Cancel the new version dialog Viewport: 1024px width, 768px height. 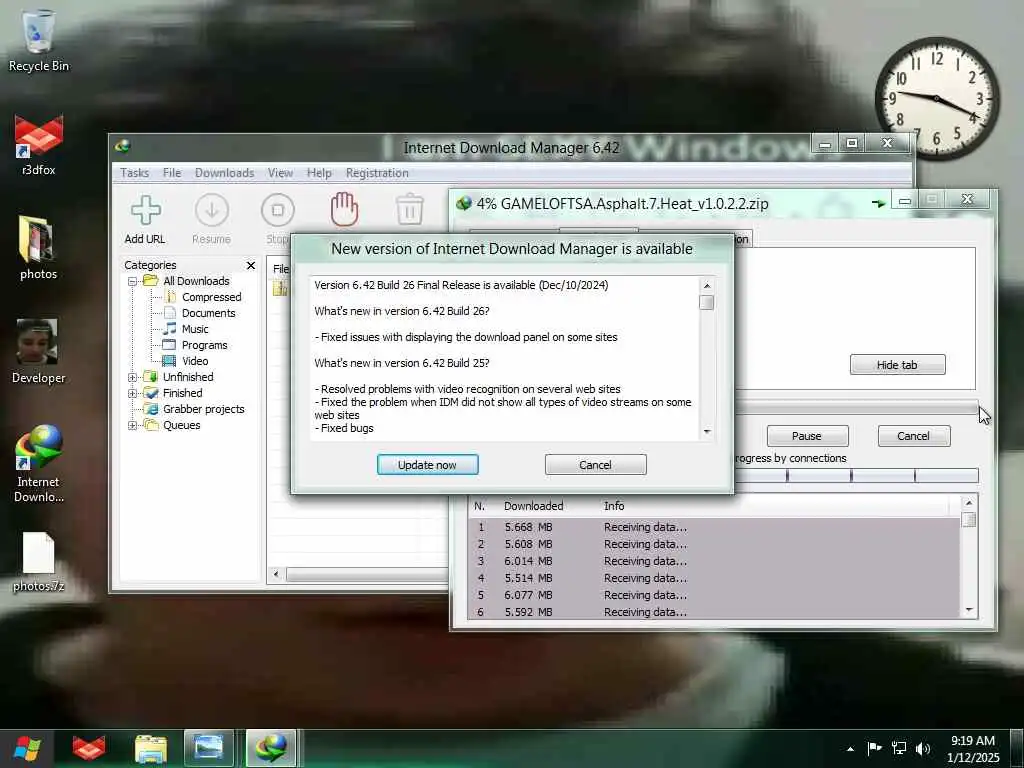596,465
